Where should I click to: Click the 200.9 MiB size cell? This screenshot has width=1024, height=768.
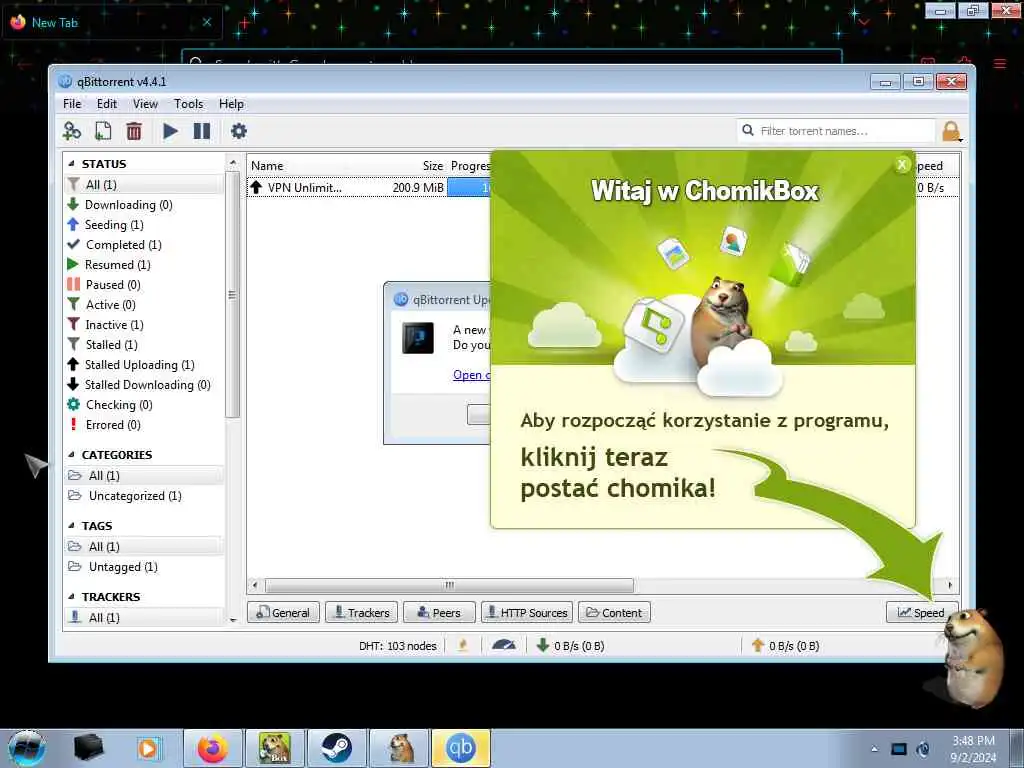click(418, 188)
